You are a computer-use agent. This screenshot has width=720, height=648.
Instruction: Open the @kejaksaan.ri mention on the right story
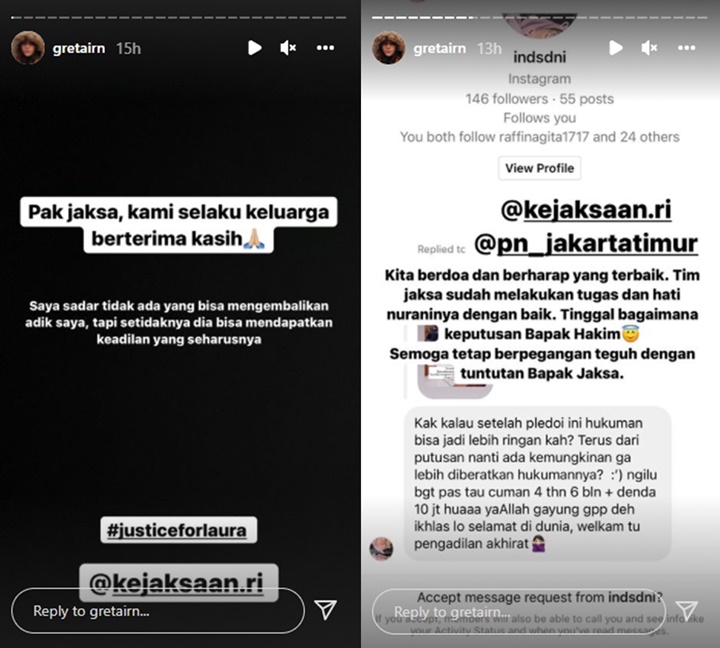586,209
